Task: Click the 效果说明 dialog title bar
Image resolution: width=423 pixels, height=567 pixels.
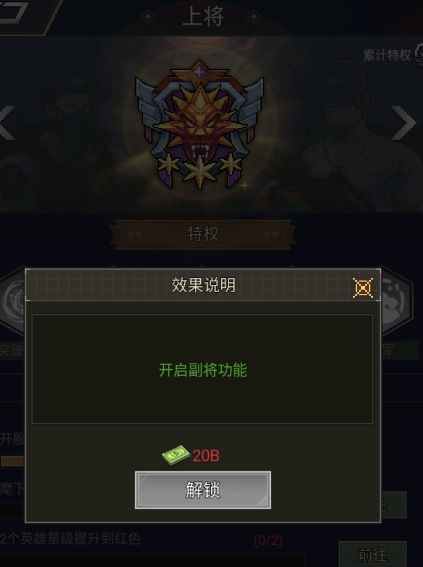Action: (203, 285)
